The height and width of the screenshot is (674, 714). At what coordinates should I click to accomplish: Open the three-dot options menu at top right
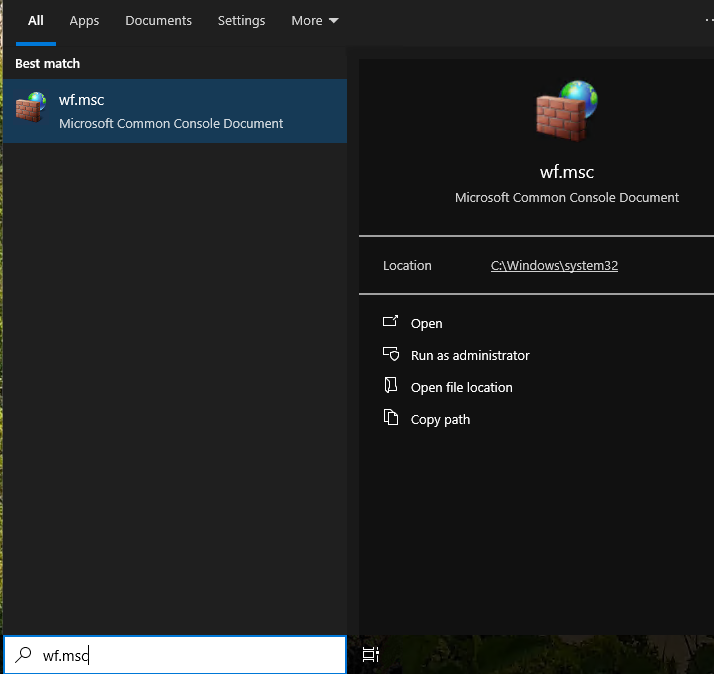pyautogui.click(x=708, y=20)
